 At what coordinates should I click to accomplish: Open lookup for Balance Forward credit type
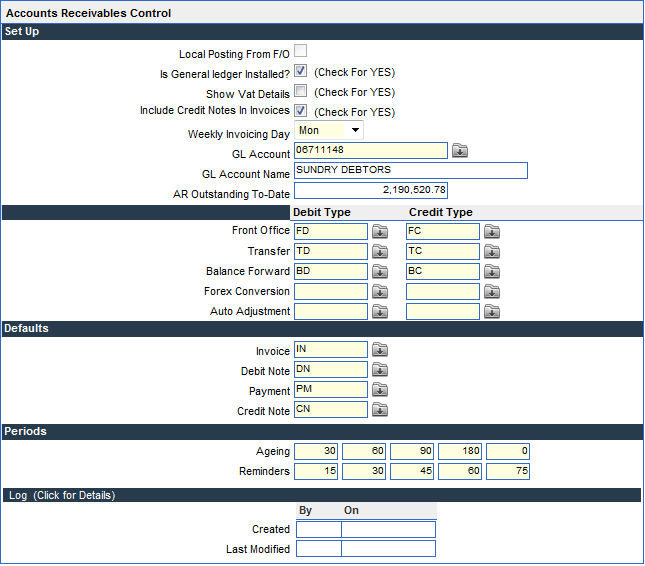[x=491, y=271]
